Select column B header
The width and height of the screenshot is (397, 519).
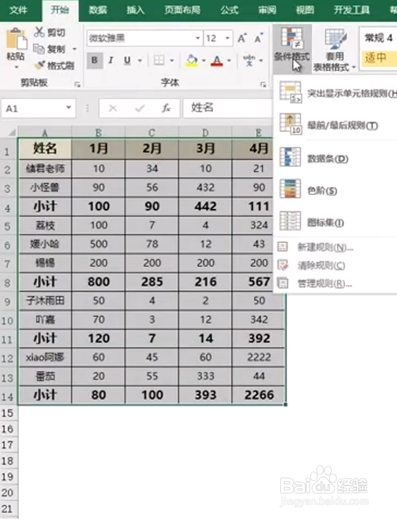[98, 133]
